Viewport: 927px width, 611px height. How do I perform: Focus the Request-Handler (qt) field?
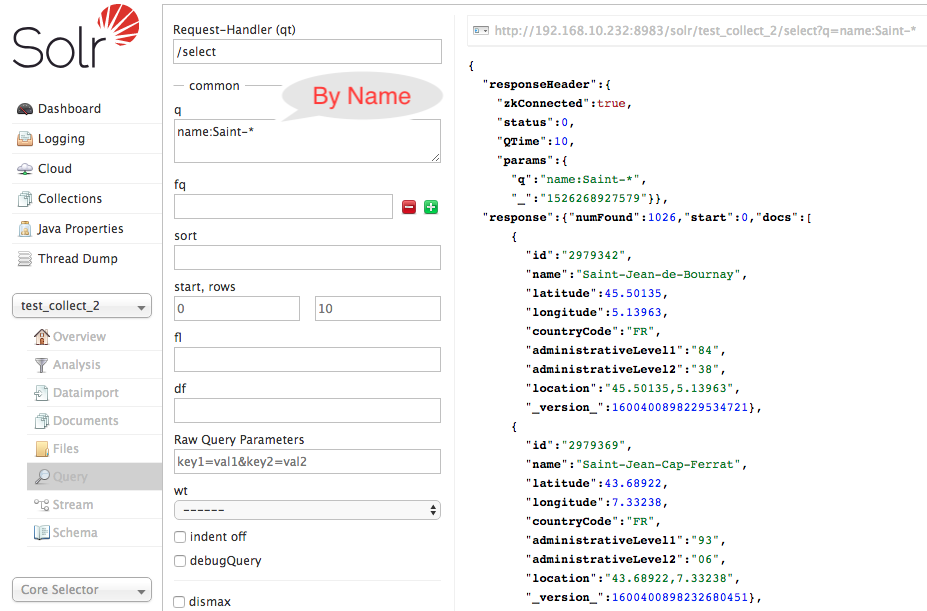(x=307, y=51)
